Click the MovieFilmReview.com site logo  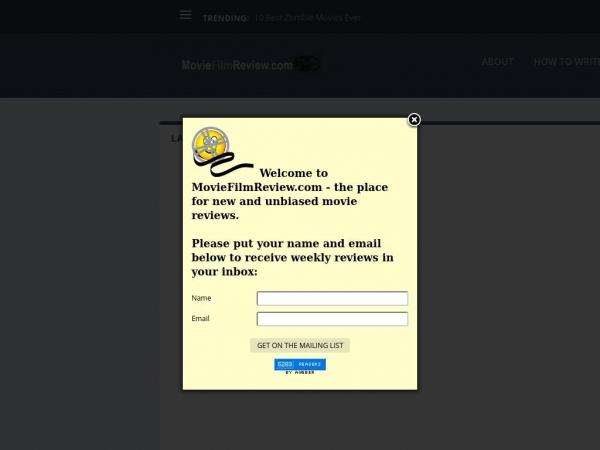point(251,65)
